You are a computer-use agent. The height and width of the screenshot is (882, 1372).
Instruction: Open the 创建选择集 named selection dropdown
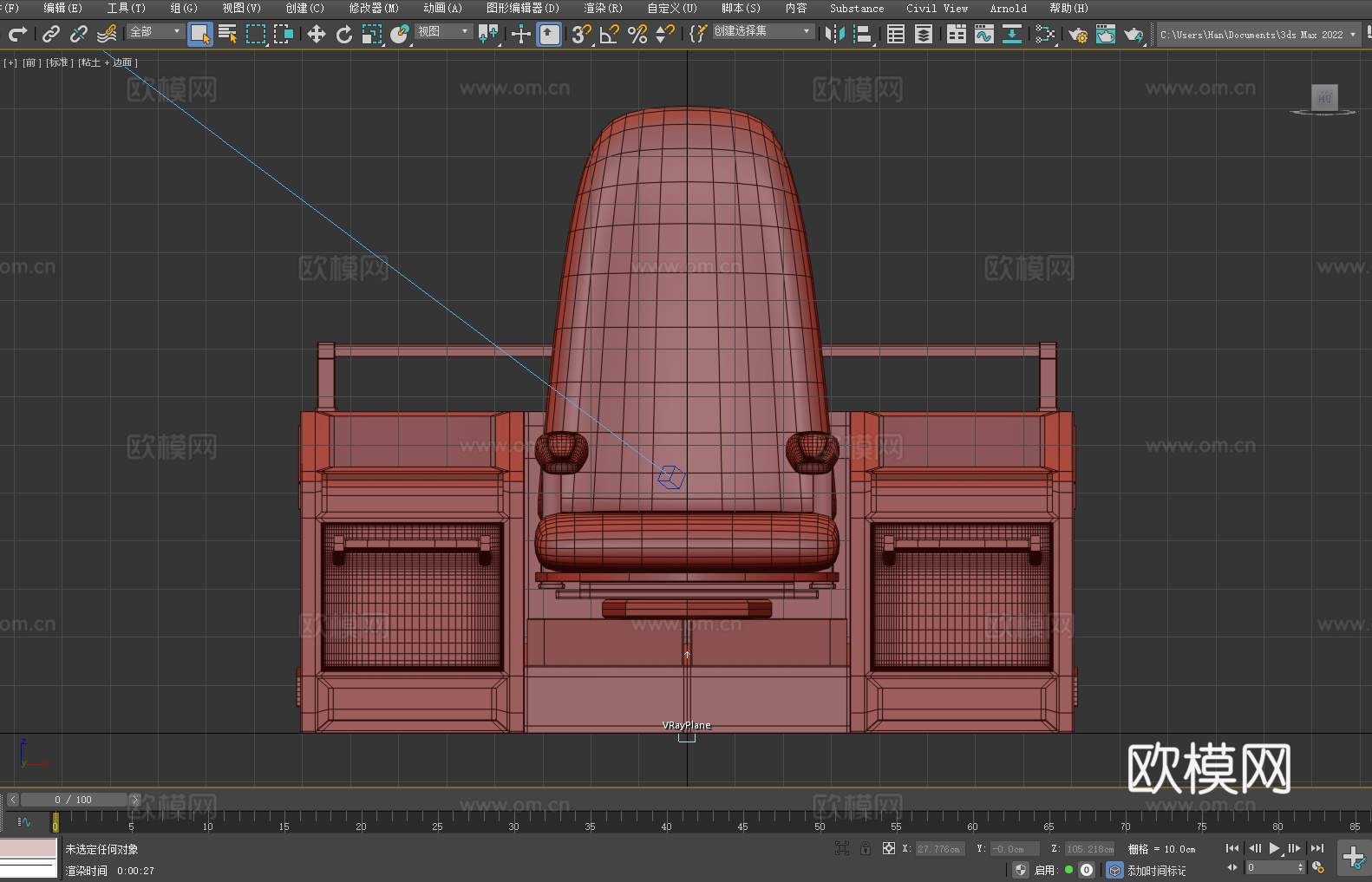coord(763,31)
